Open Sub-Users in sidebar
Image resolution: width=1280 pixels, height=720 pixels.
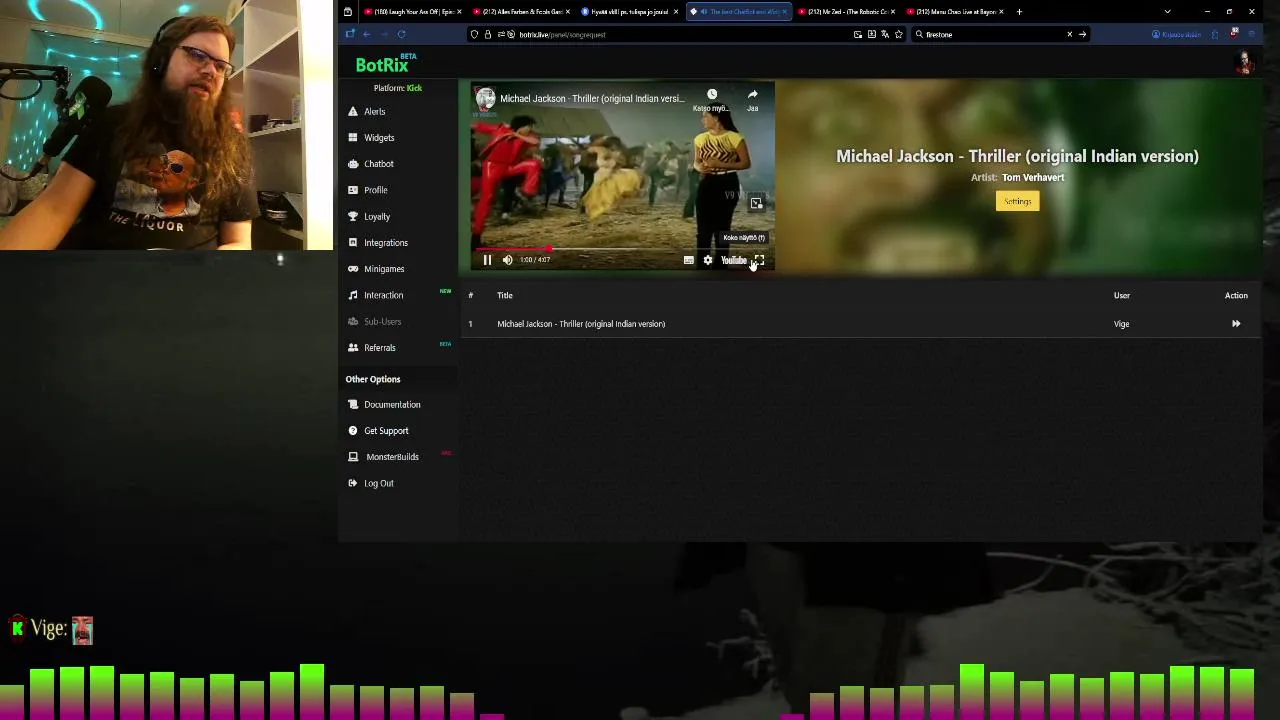[x=383, y=322]
